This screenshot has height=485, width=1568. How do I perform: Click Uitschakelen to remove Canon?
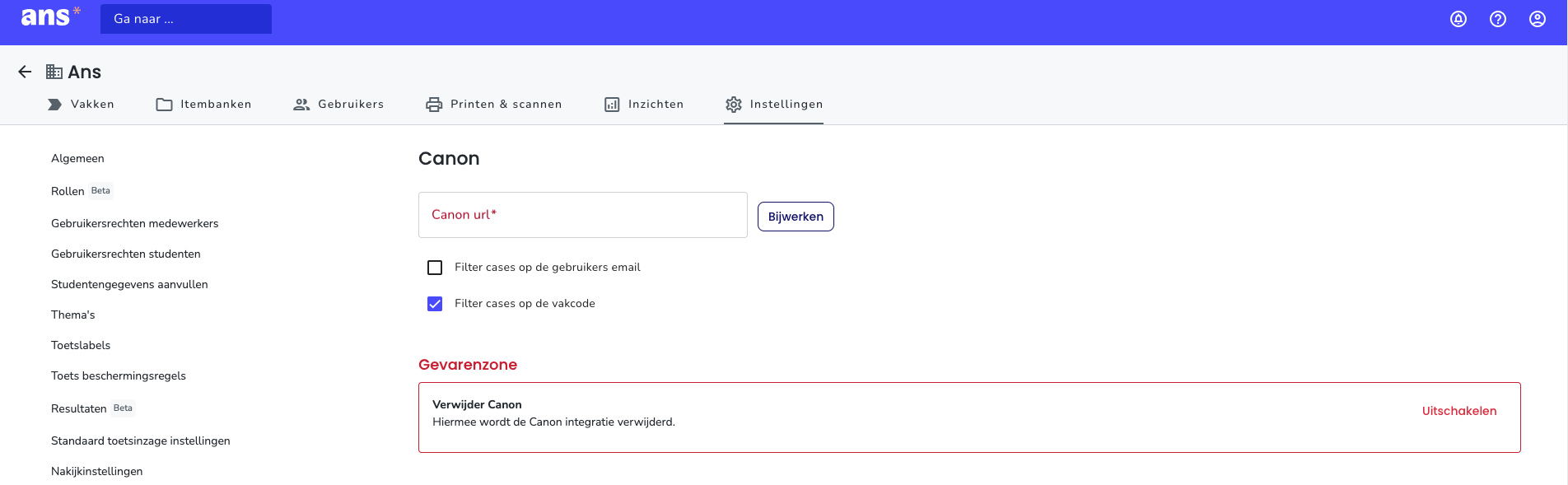[1459, 411]
